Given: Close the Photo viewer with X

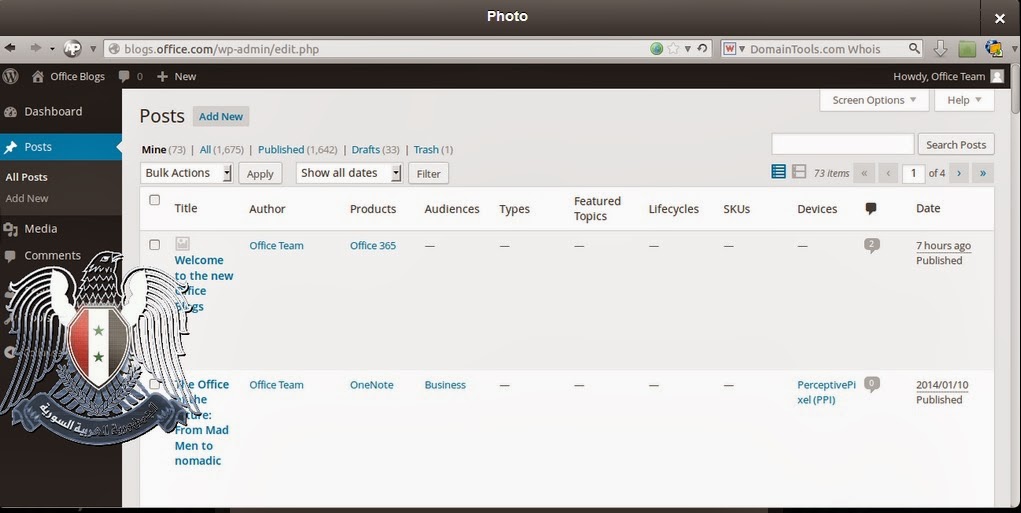Looking at the screenshot, I should 1000,19.
